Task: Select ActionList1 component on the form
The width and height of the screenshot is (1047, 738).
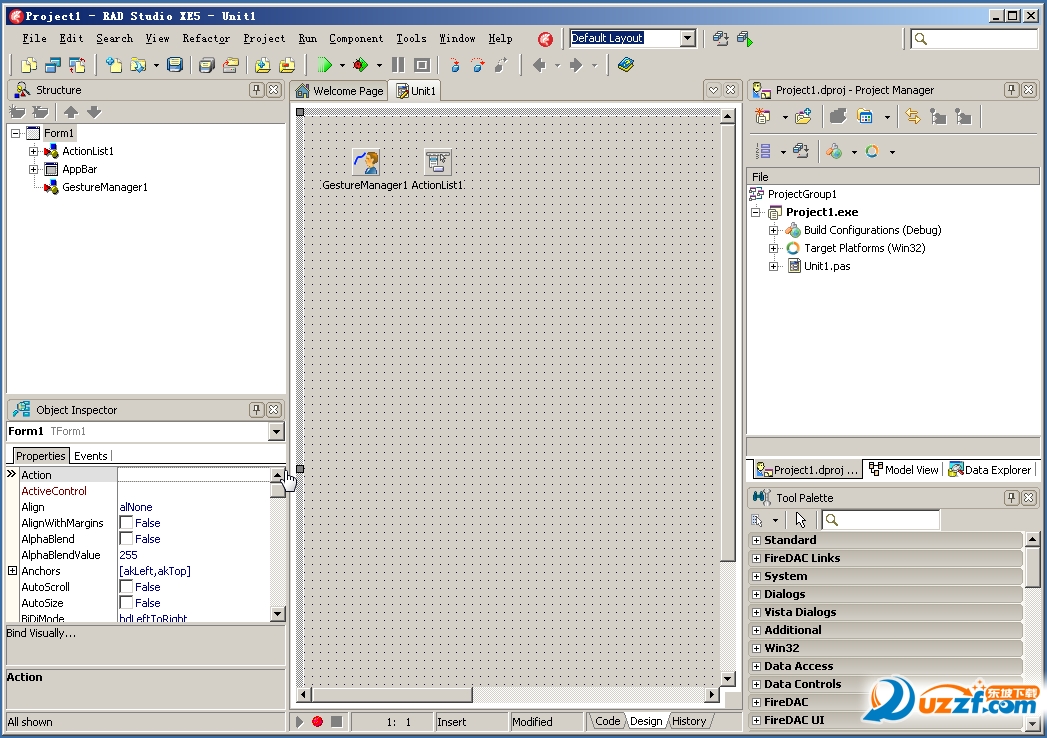Action: [x=436, y=160]
